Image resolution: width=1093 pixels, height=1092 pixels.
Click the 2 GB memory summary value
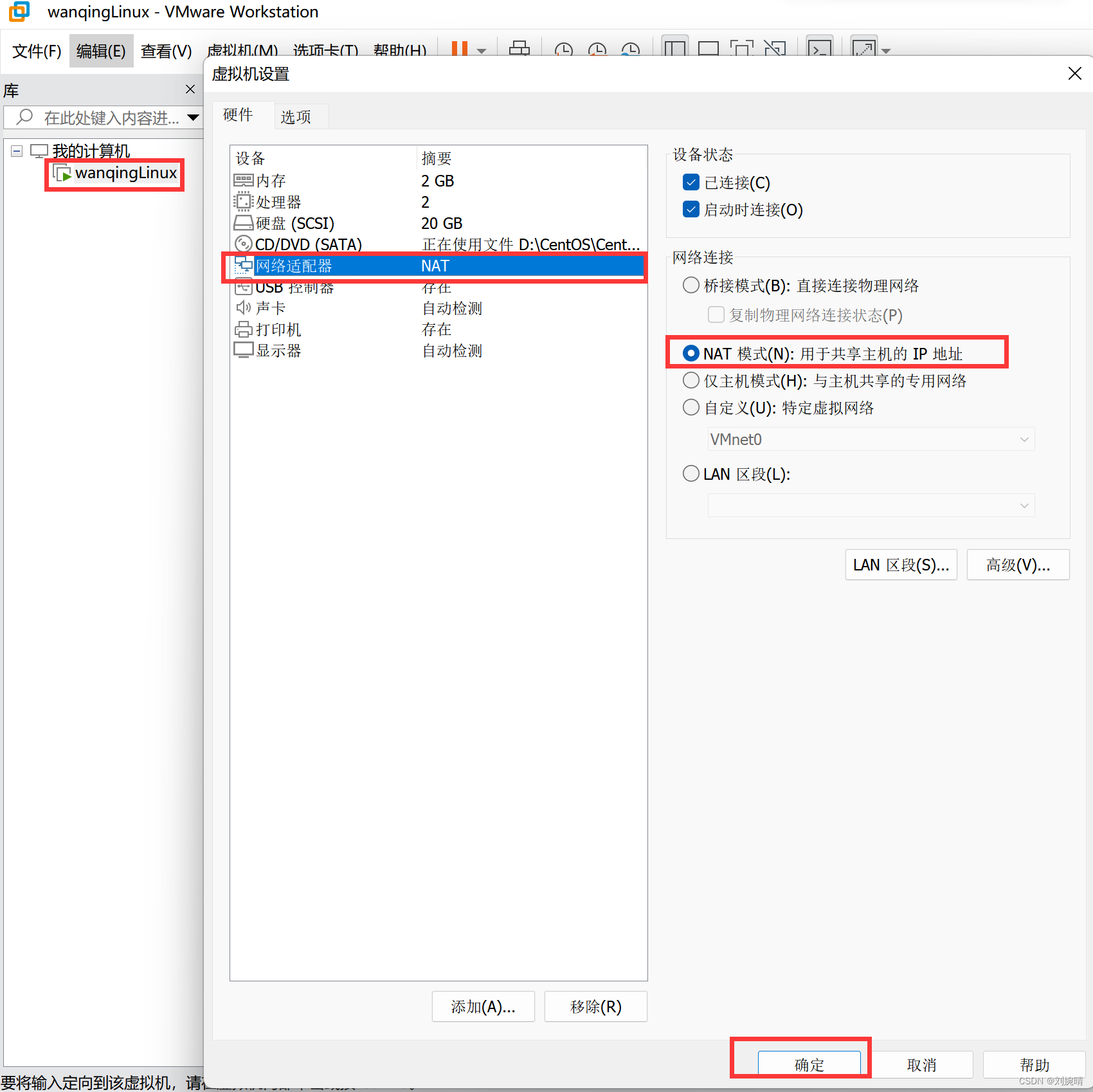437,181
